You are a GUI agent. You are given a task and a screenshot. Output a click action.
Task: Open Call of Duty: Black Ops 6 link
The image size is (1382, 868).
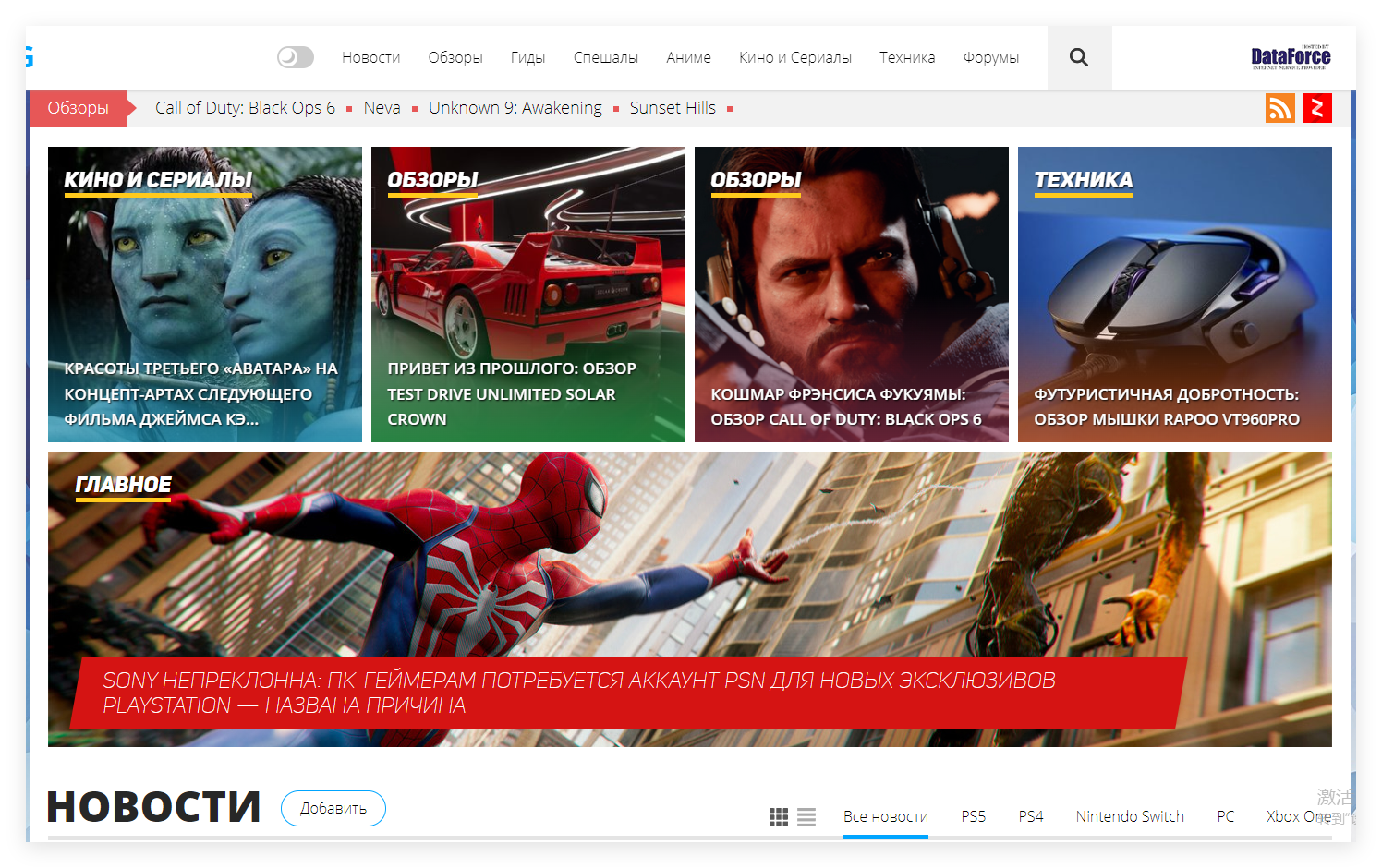tap(245, 108)
